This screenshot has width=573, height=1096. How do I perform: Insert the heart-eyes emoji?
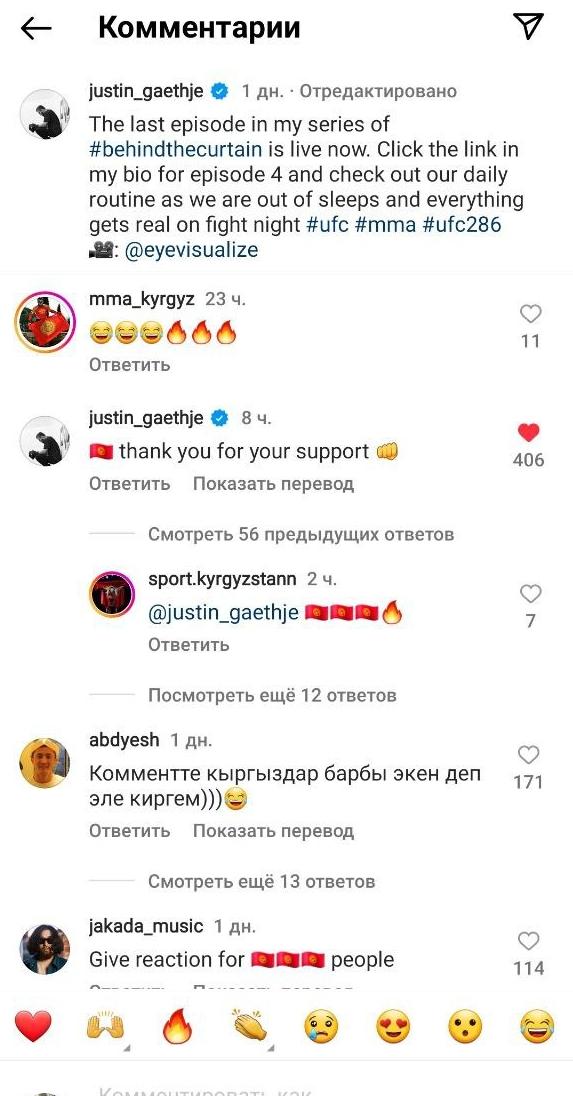point(393,1028)
